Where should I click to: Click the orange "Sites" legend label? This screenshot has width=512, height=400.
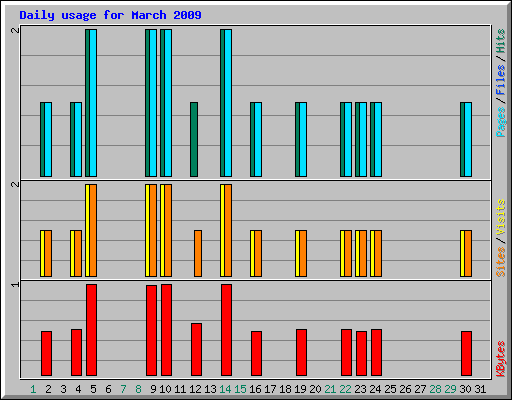(500, 262)
